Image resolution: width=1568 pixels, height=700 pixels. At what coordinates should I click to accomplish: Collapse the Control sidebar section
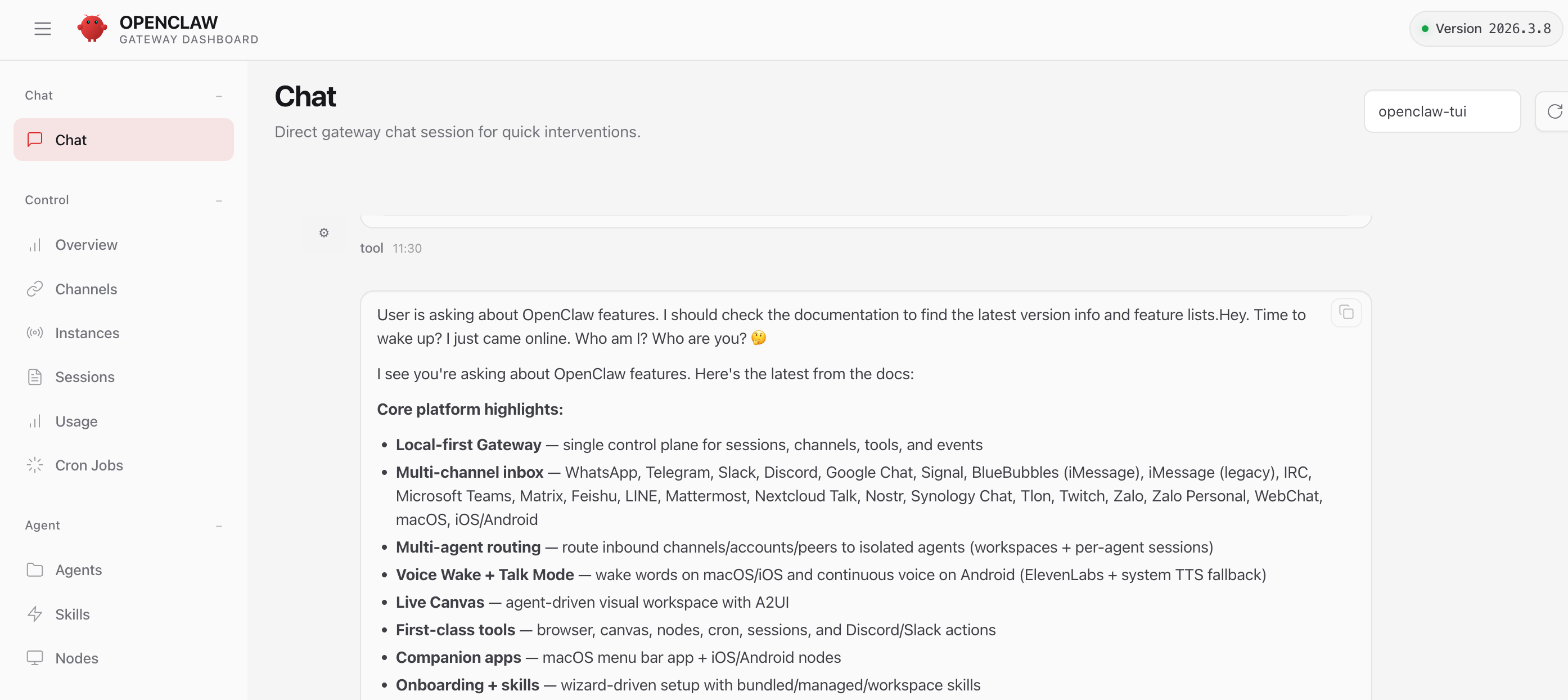click(x=219, y=200)
